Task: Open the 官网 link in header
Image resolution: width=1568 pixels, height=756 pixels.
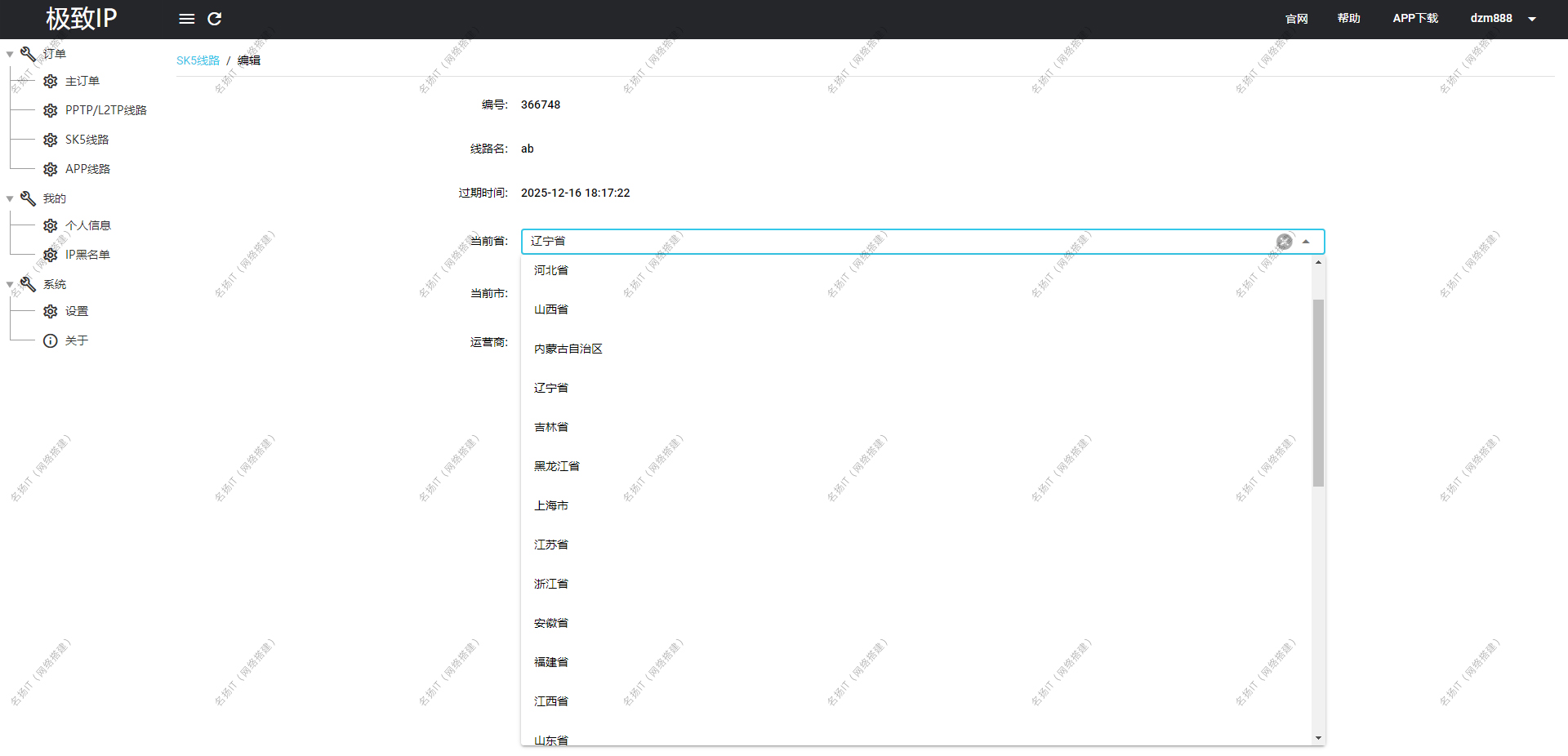Action: [1296, 19]
